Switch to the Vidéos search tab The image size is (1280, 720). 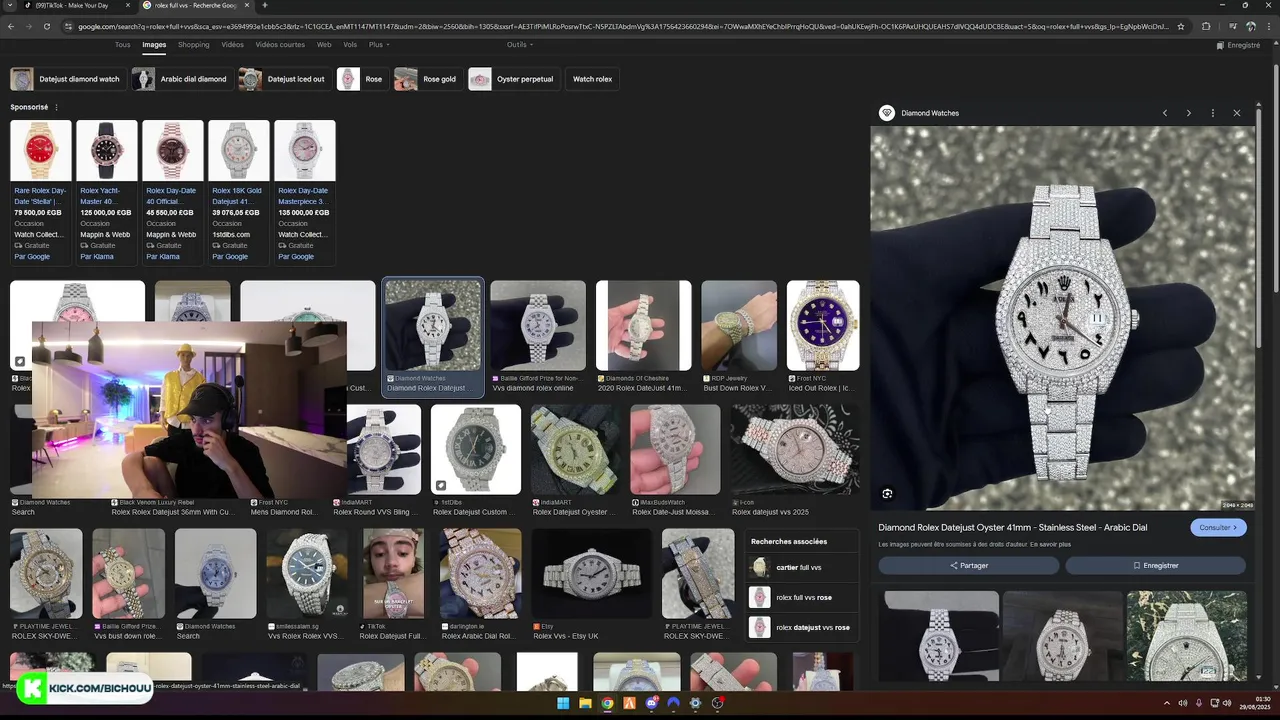pyautogui.click(x=232, y=45)
